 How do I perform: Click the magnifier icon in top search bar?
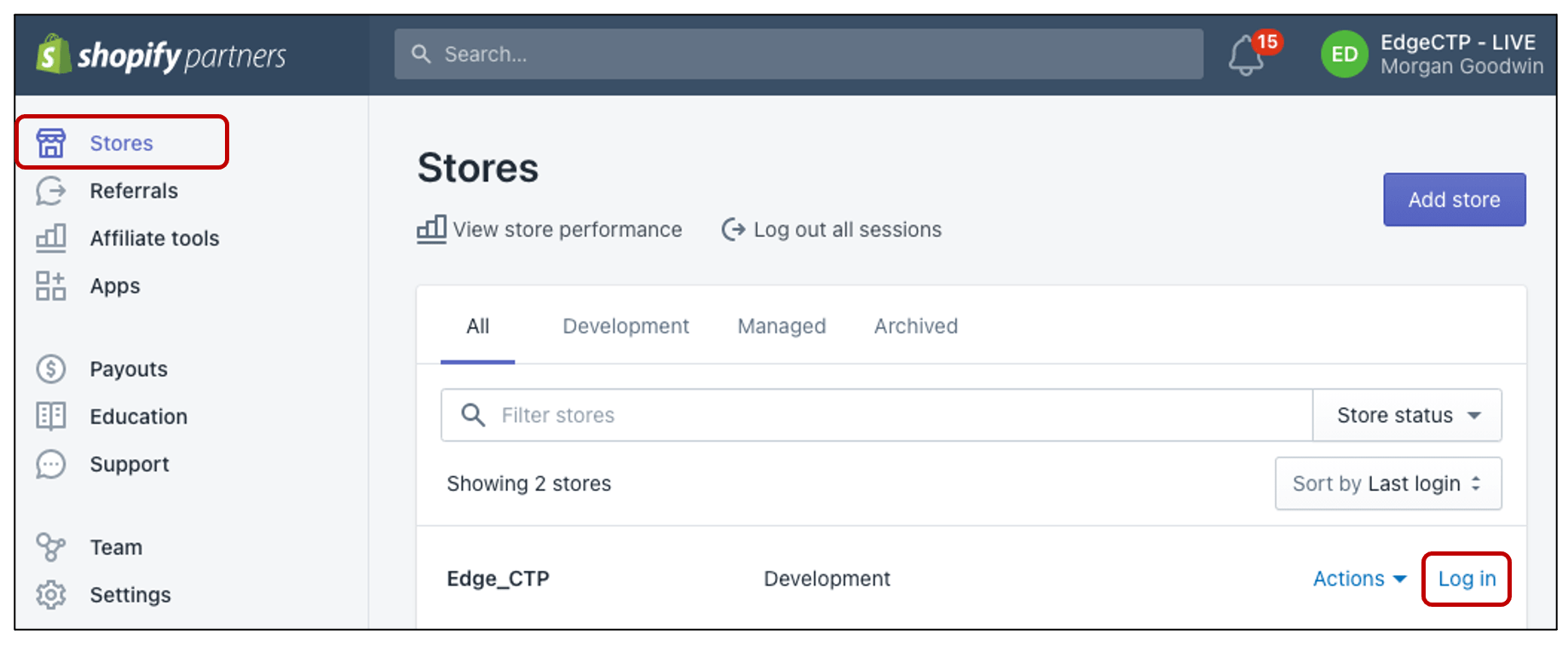coord(421,54)
